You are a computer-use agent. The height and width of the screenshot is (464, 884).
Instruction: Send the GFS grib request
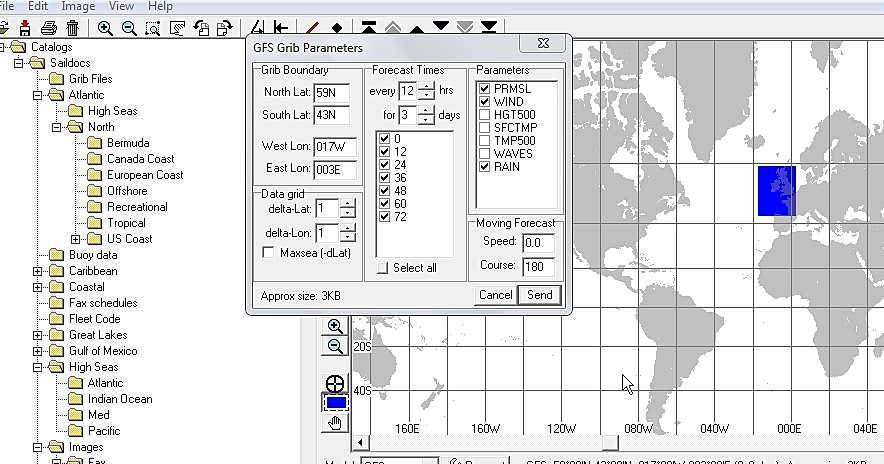pyautogui.click(x=540, y=295)
